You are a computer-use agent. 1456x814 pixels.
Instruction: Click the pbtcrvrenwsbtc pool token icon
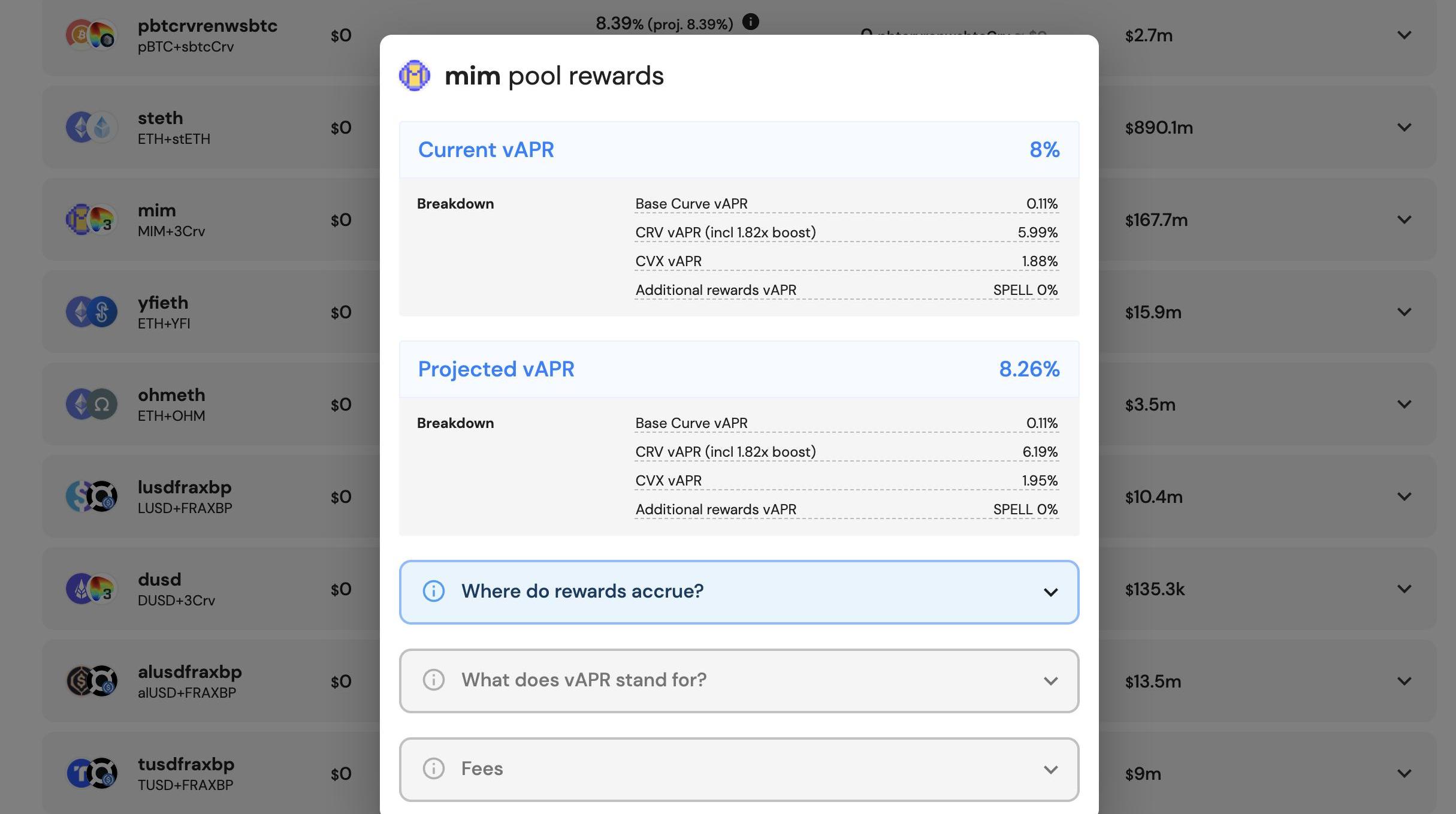click(91, 35)
